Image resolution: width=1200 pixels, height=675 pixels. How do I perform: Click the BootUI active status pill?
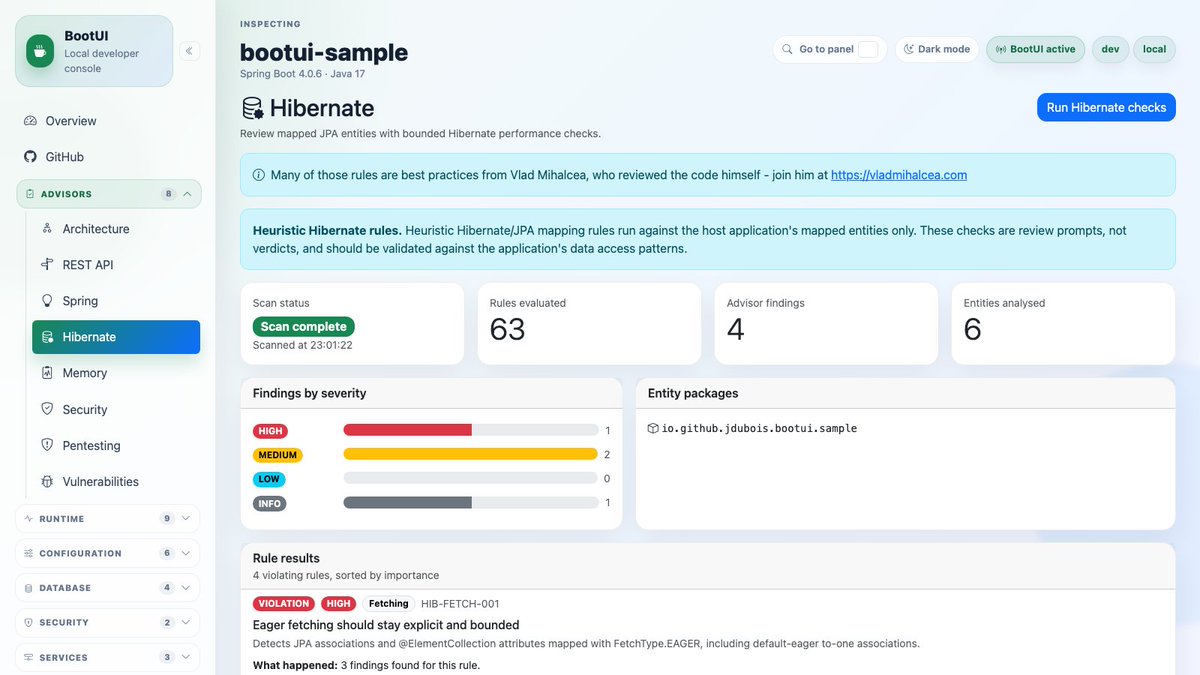pyautogui.click(x=1035, y=49)
